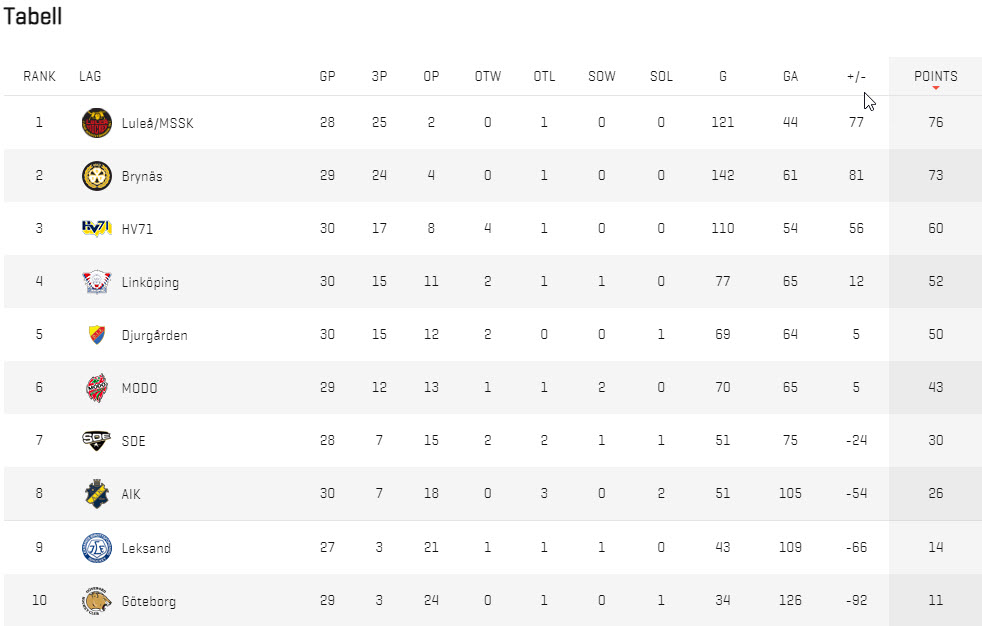Screen dimensions: 982x626
Task: Open the Luleå/MSSK team name link
Action: pyautogui.click(x=157, y=123)
